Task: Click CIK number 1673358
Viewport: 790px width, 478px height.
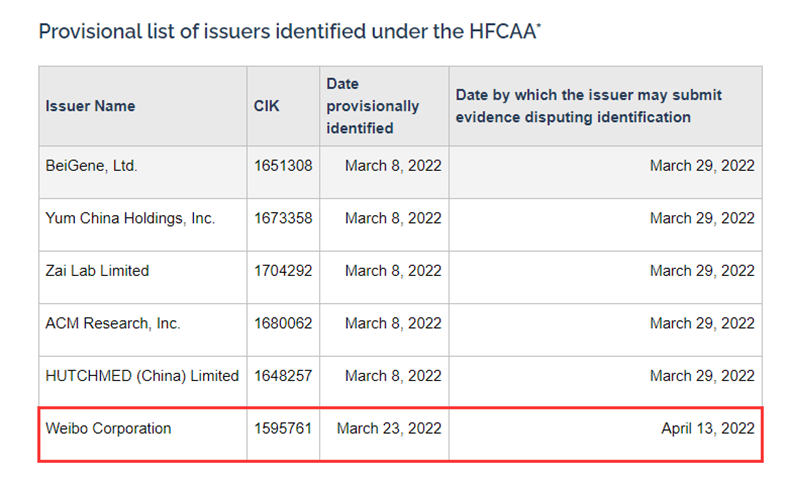Action: (x=283, y=218)
